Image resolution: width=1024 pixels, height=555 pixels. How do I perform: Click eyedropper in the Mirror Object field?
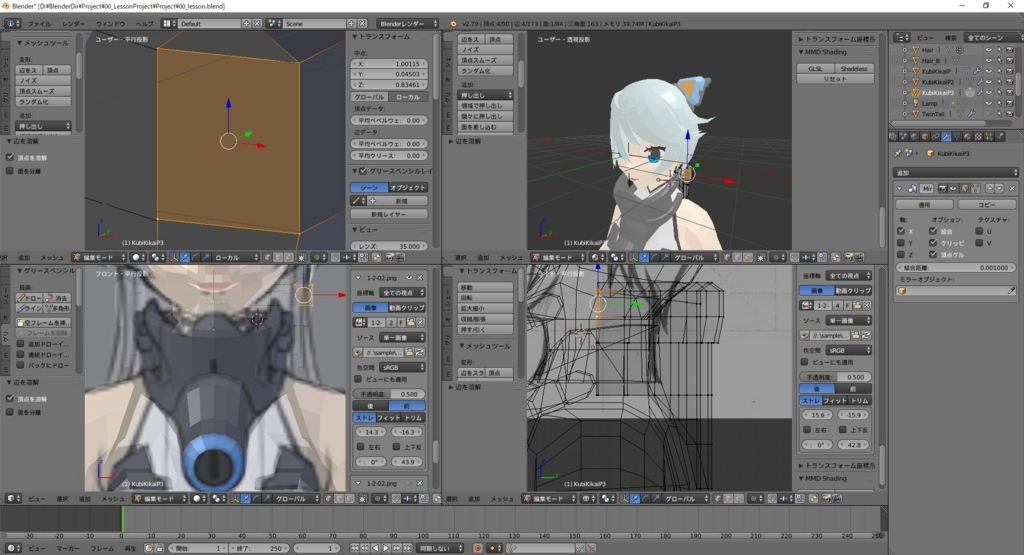pyautogui.click(x=1011, y=291)
